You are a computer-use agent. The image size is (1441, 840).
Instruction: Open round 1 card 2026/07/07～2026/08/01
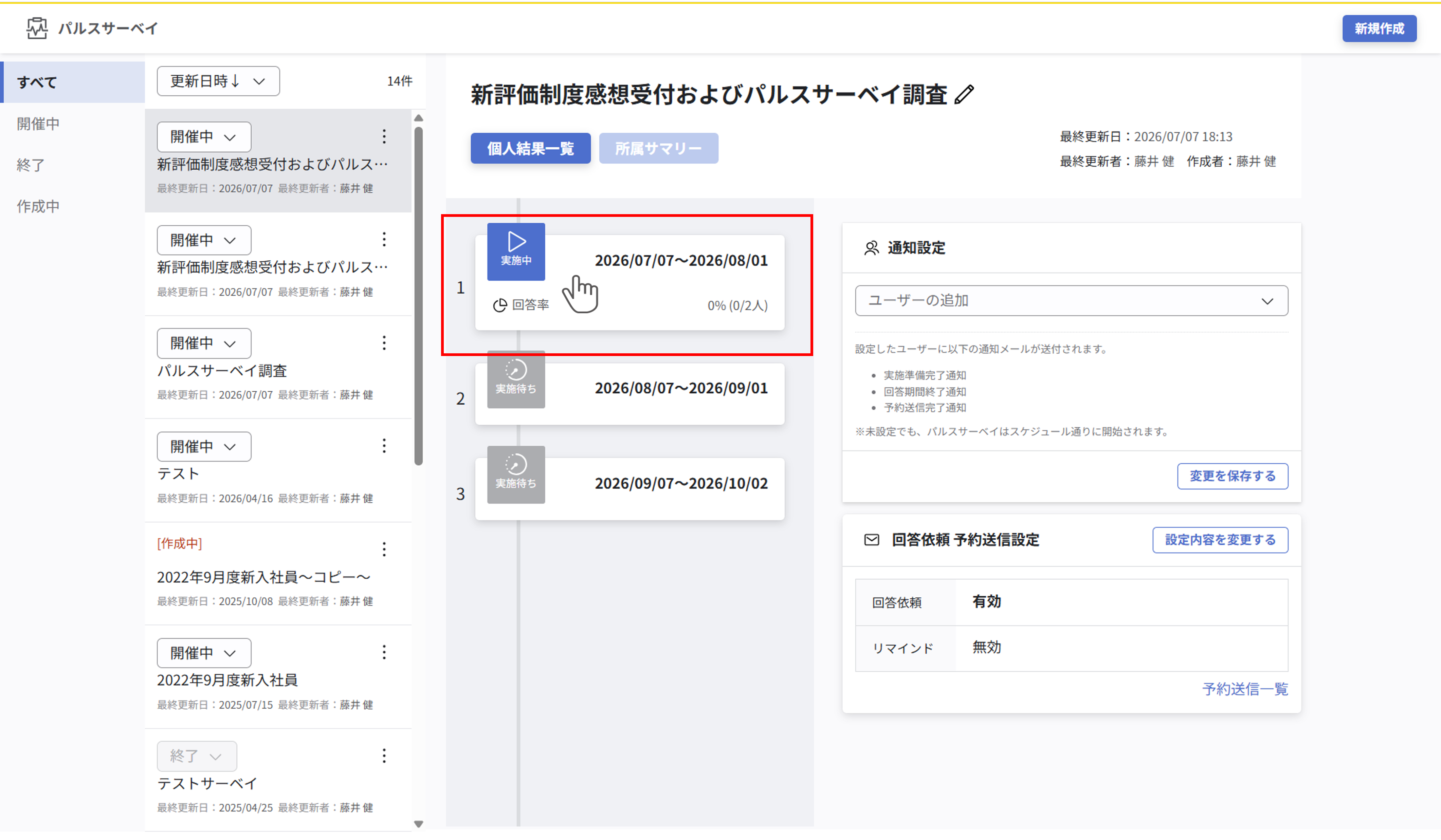pos(630,282)
